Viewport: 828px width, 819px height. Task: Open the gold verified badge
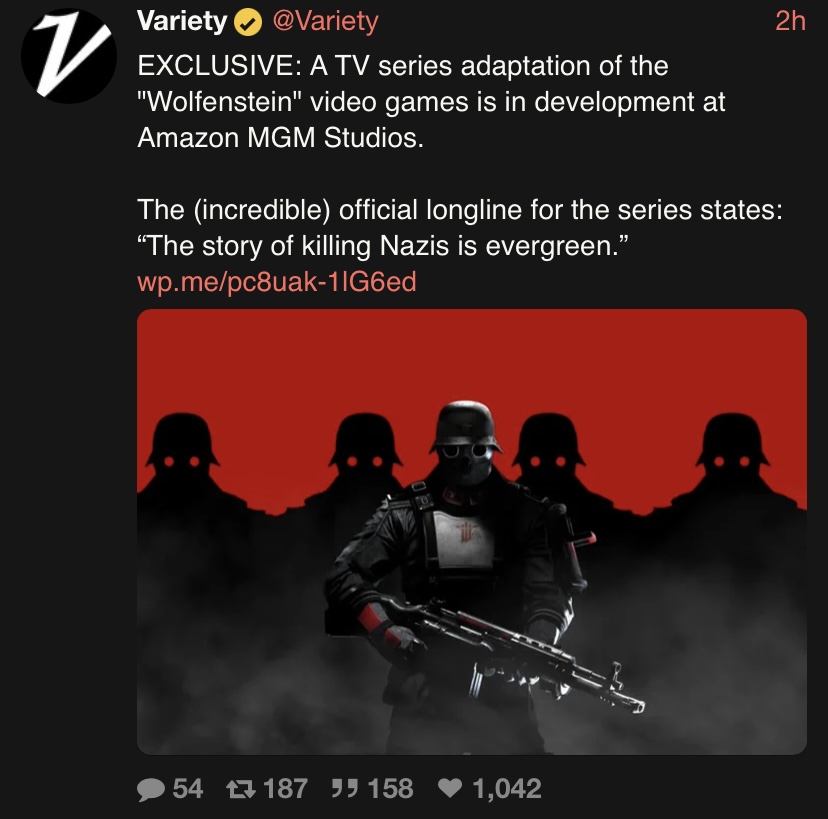pyautogui.click(x=248, y=23)
